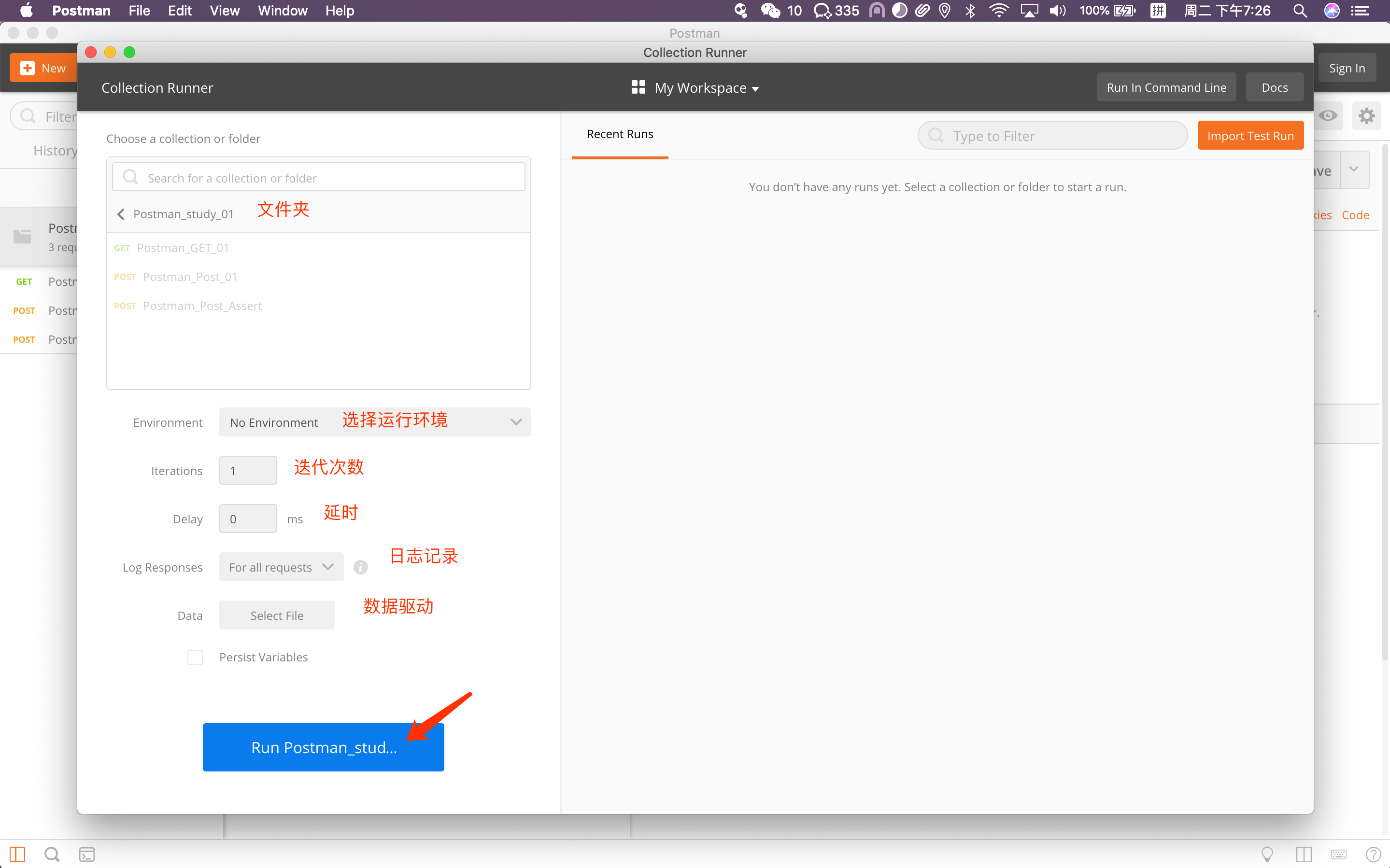Viewport: 1390px width, 868px height.
Task: Click the AirPlay display icon in the menu bar
Action: (1029, 10)
